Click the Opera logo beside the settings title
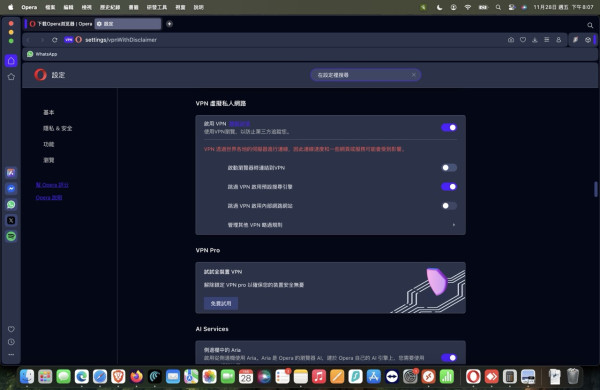The image size is (600, 390). coord(40,75)
